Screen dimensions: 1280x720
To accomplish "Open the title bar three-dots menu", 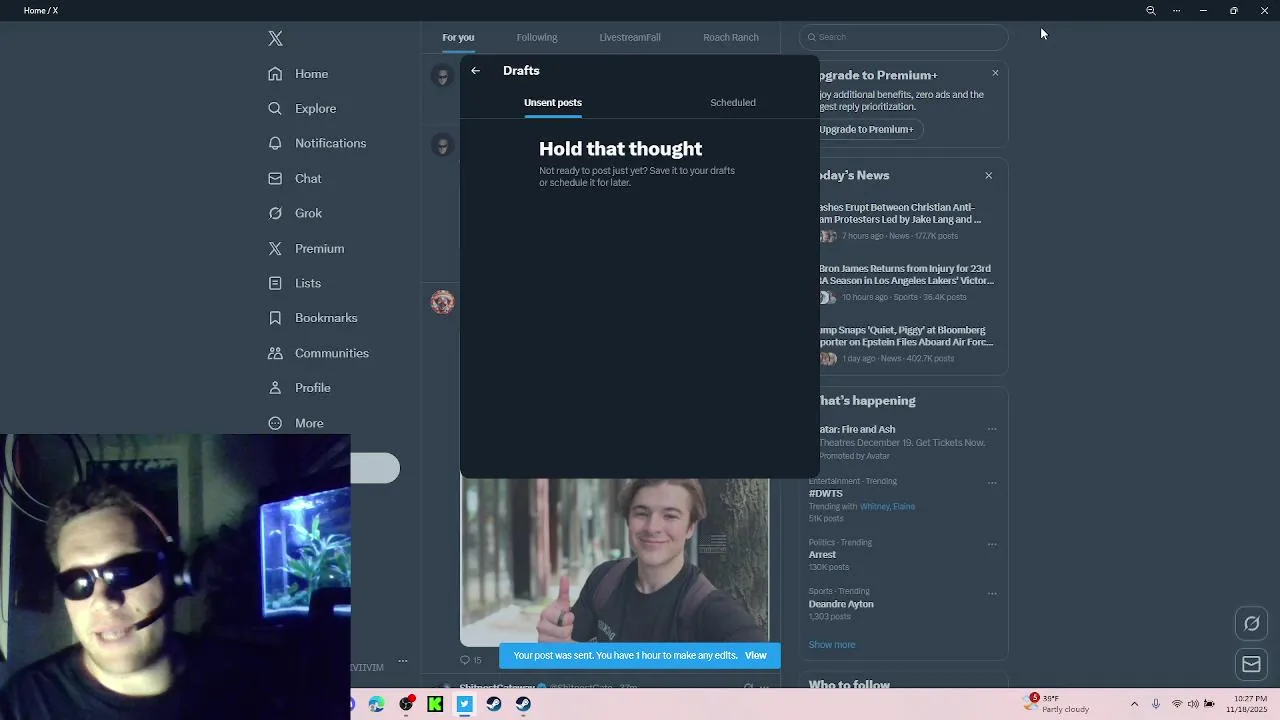I will pyautogui.click(x=1177, y=11).
